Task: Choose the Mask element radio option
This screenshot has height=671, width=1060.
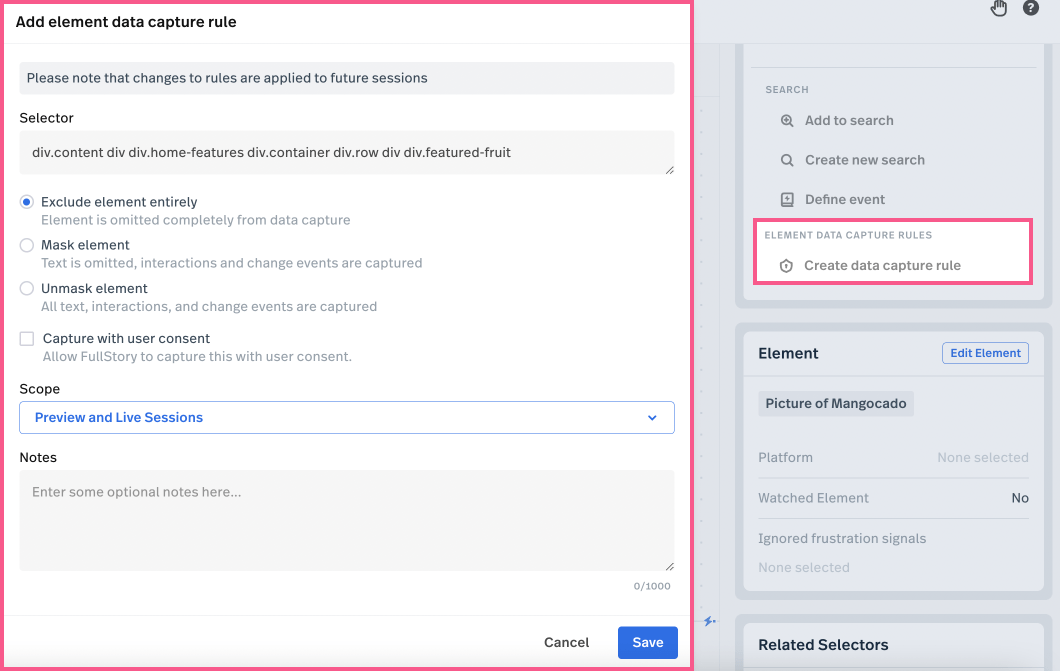Action: coord(27,245)
